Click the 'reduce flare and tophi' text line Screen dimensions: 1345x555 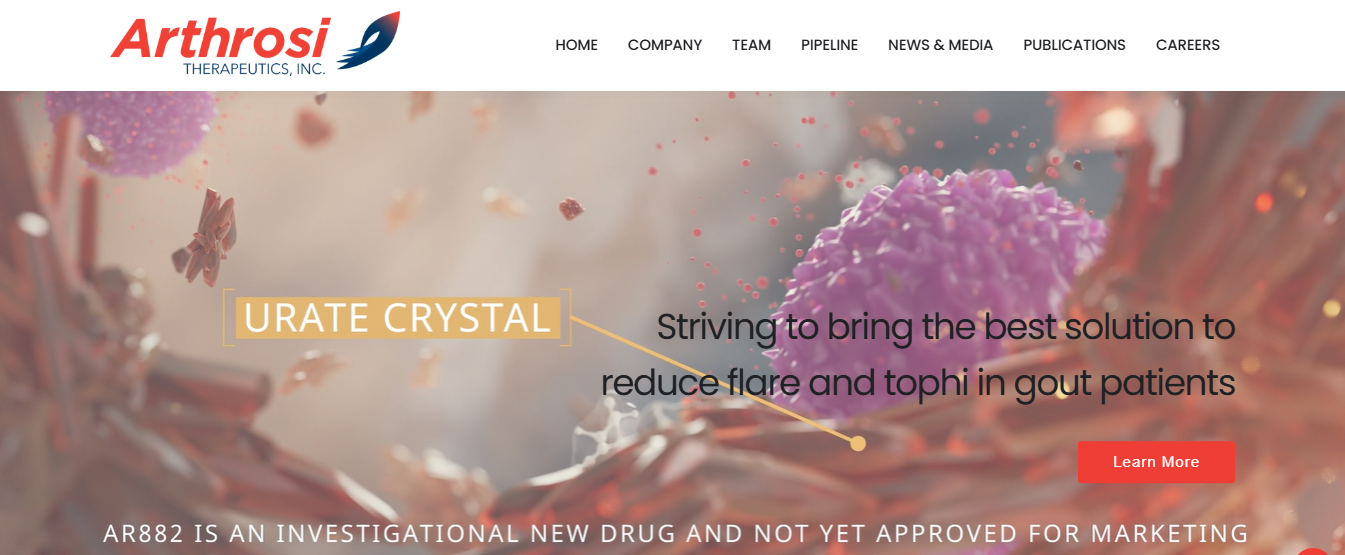point(918,384)
